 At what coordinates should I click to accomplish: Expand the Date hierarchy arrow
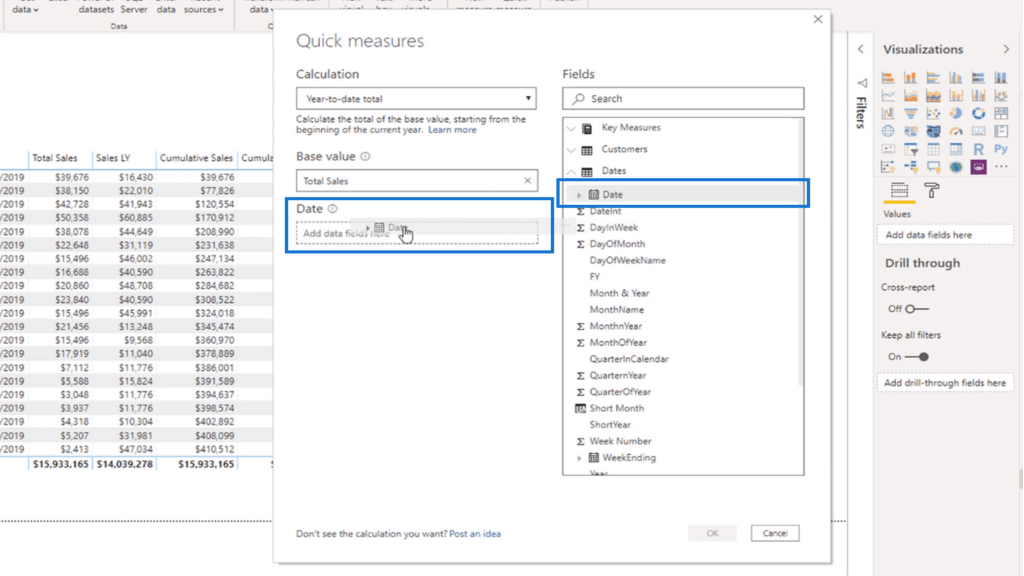click(x=579, y=195)
